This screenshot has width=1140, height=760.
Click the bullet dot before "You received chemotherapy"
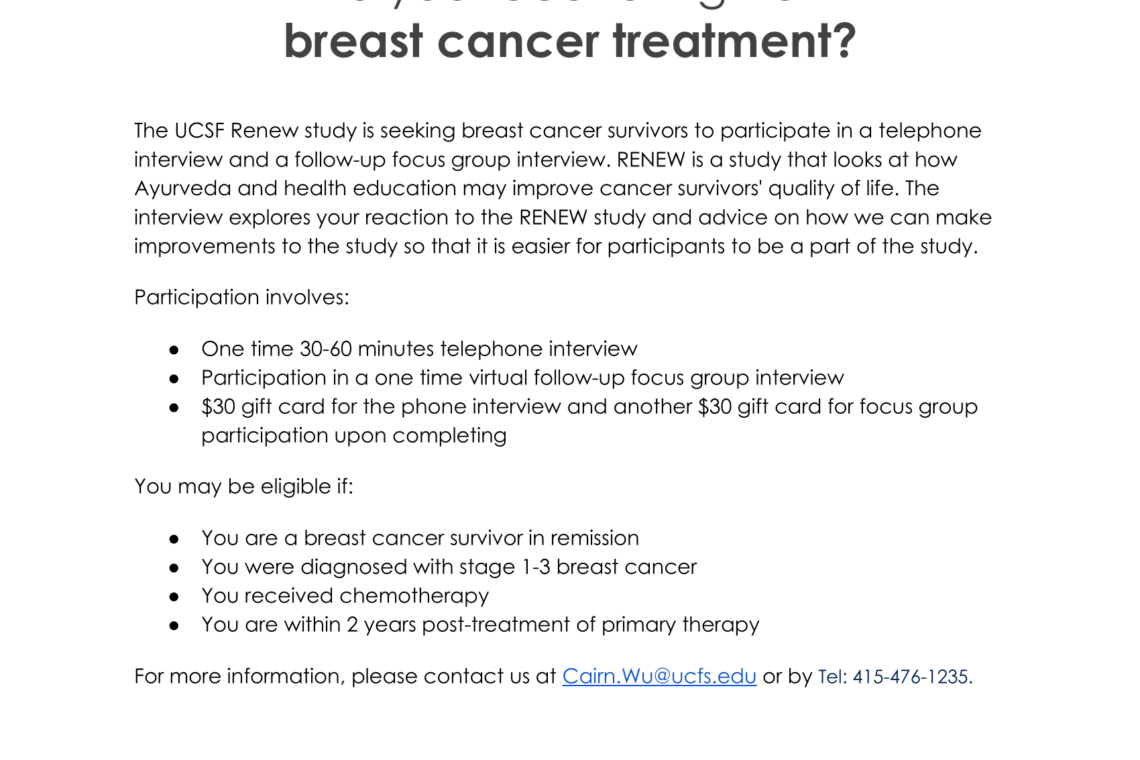pyautogui.click(x=174, y=596)
